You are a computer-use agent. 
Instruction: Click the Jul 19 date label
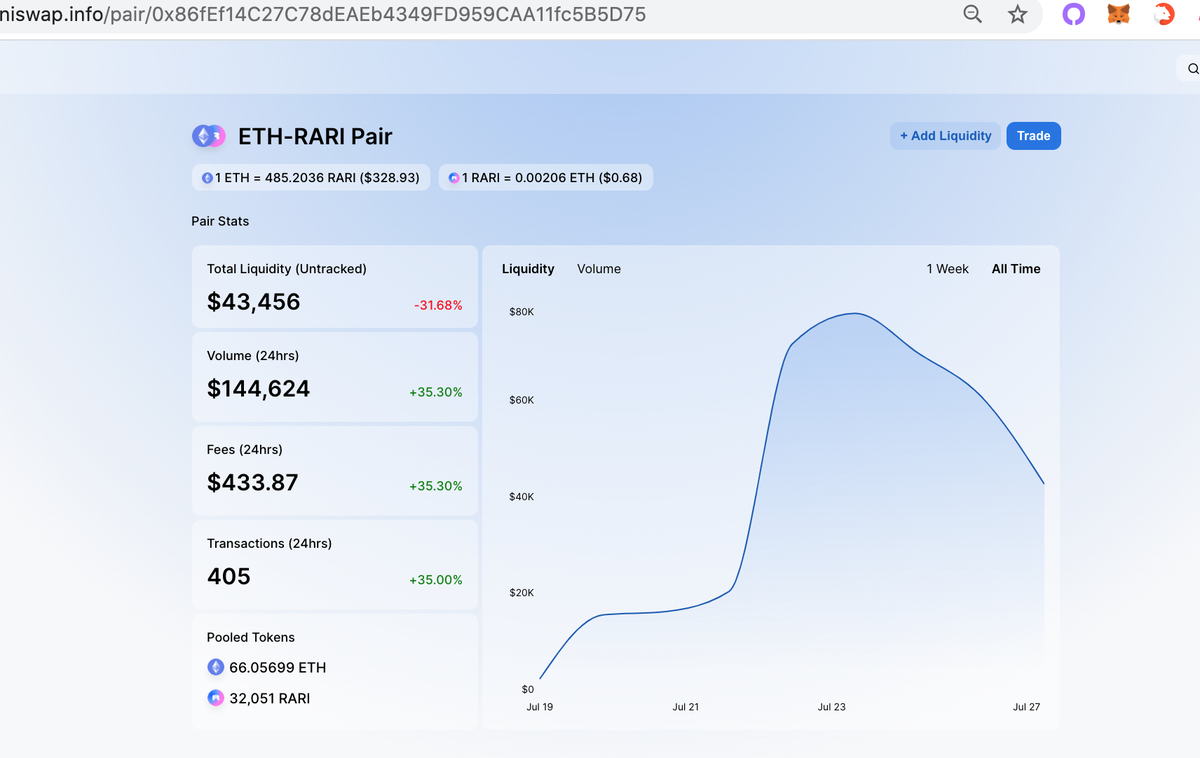(x=540, y=707)
